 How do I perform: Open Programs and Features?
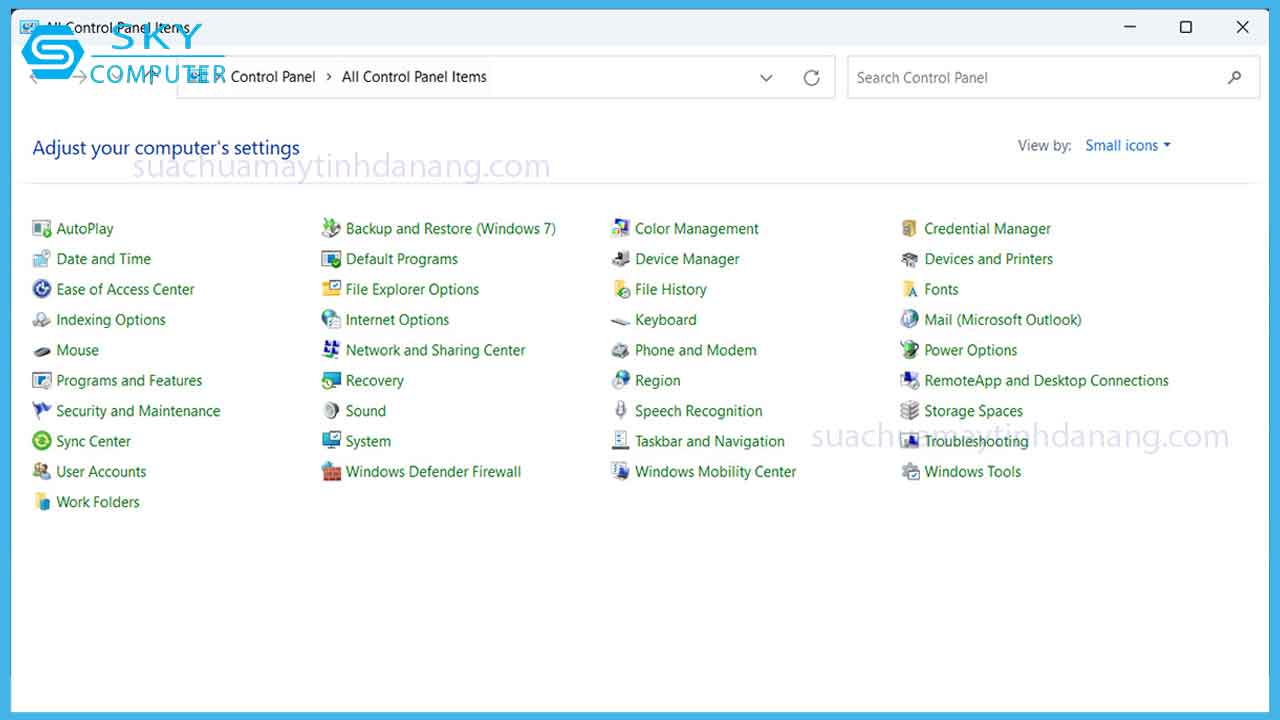129,380
